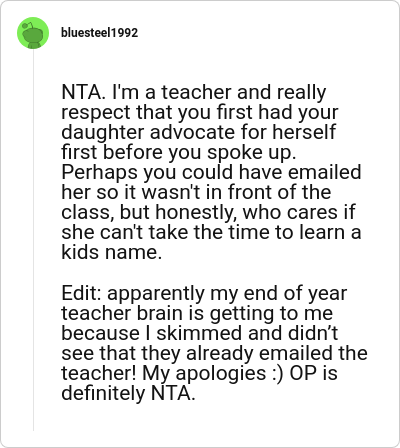
Task: Click the 'NTA. I'm a teacher' opening line
Action: click(x=194, y=92)
